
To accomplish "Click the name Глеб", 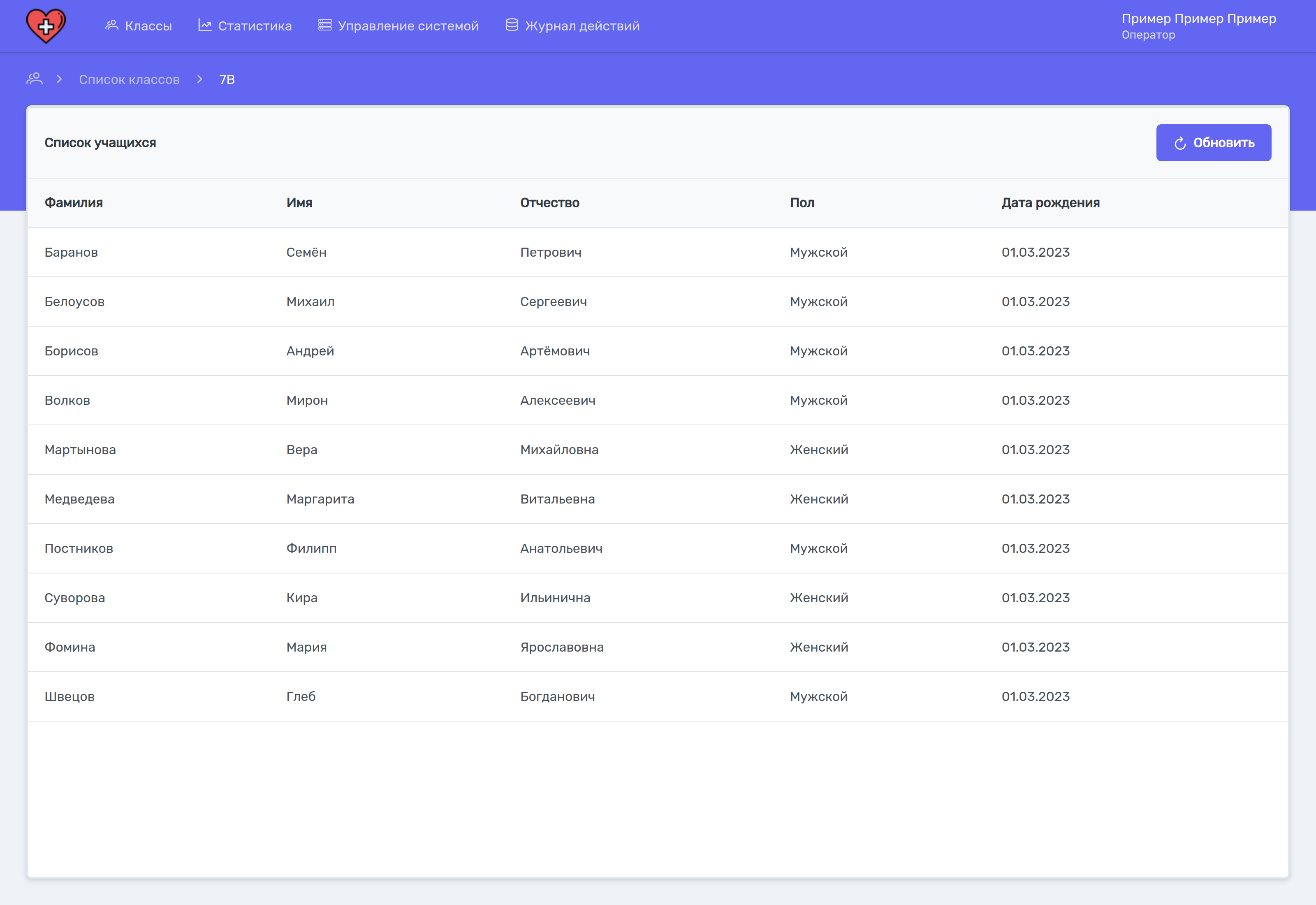I will point(301,696).
